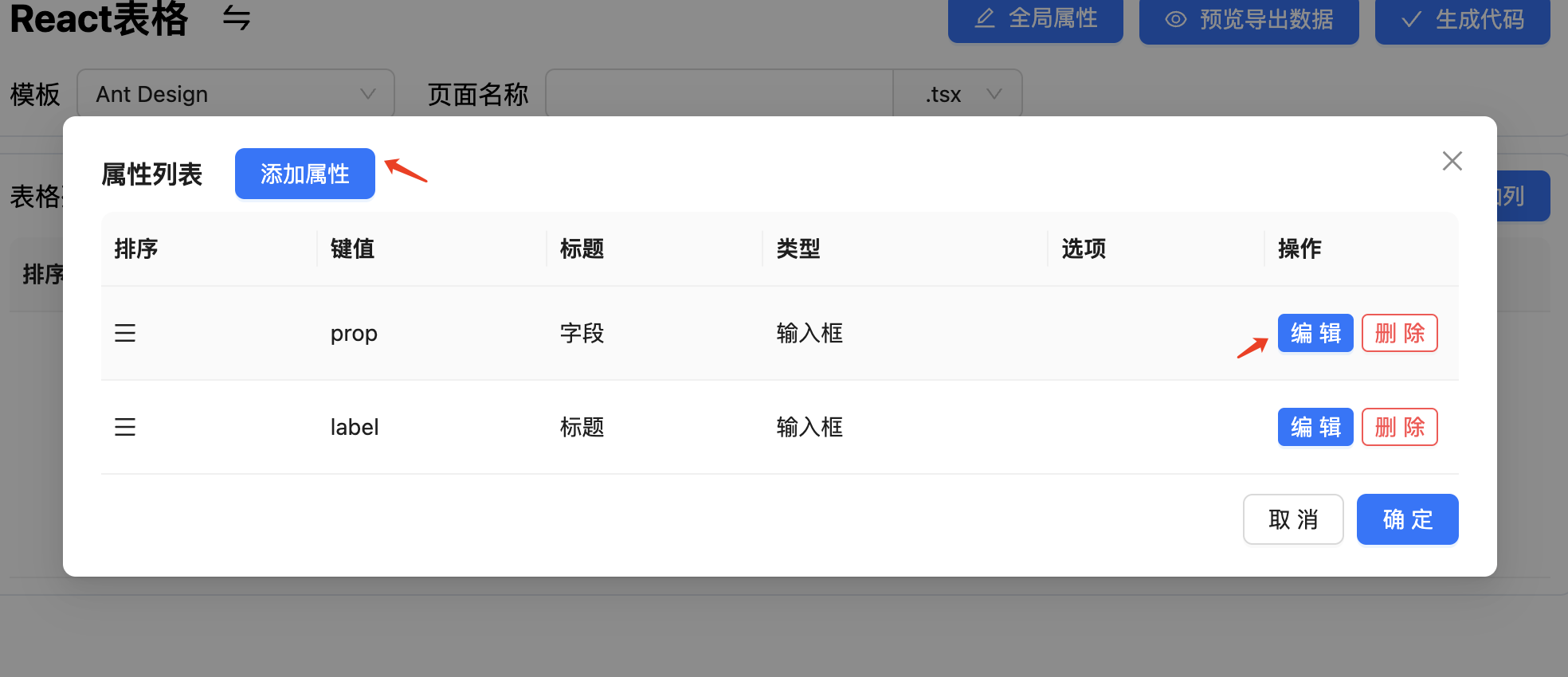Click the 添加属性 button

click(304, 174)
